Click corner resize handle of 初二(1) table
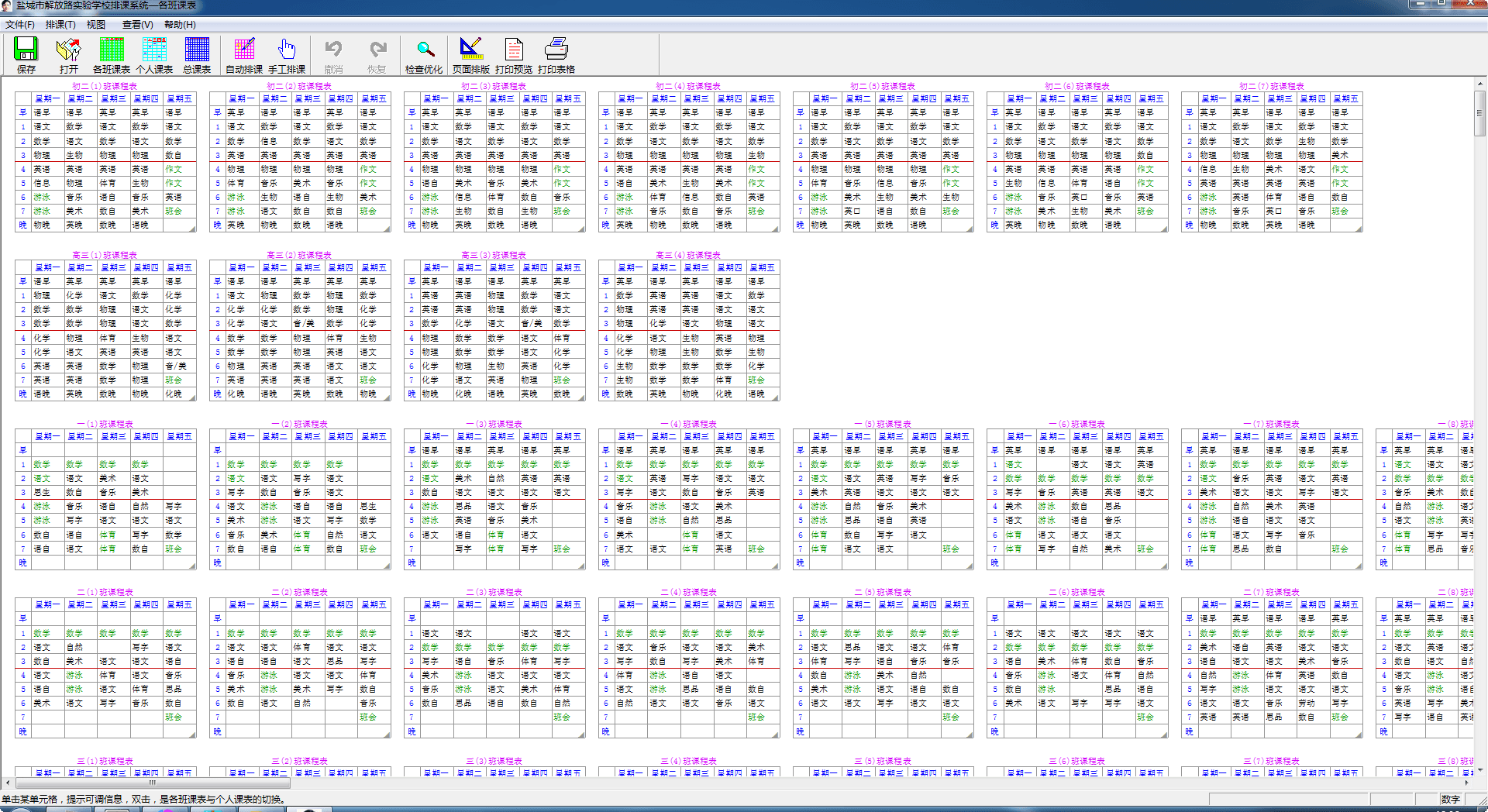The height and width of the screenshot is (812, 1488). pos(192,229)
